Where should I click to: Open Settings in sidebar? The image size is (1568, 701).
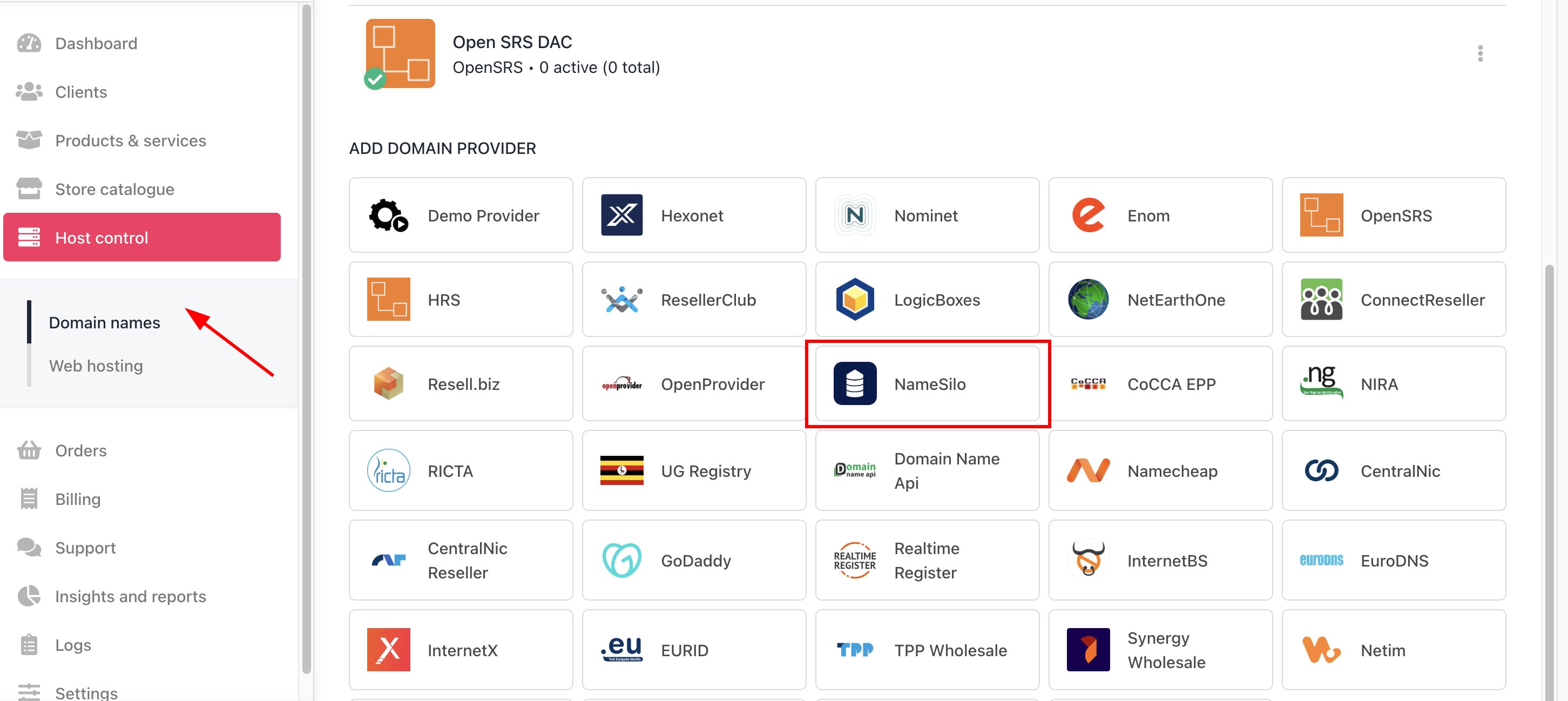86,693
